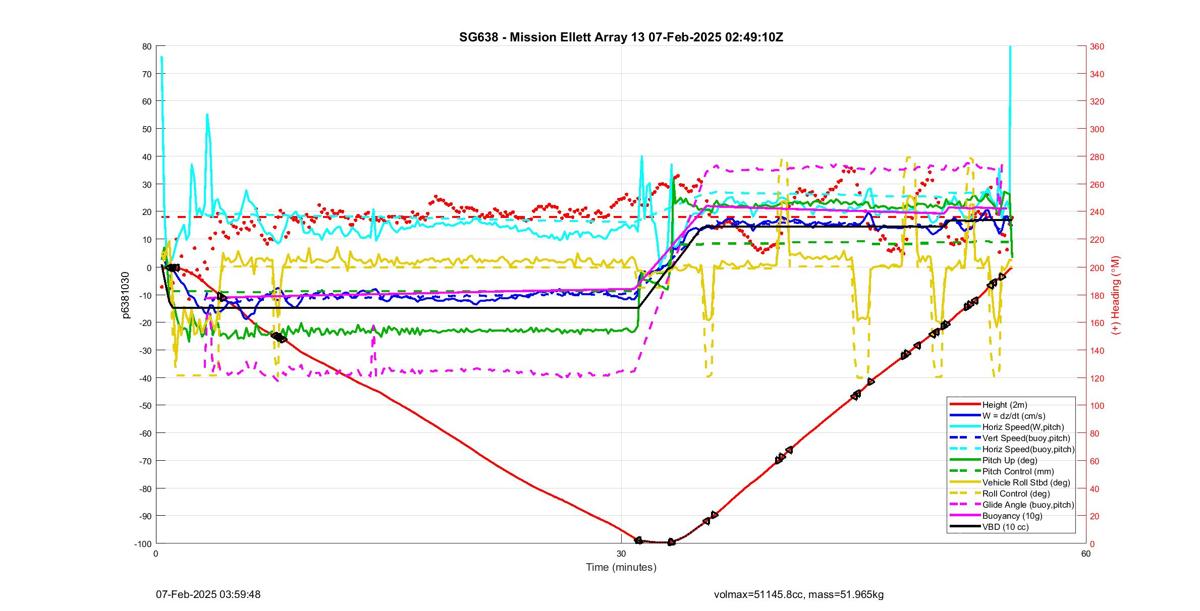The image size is (1200, 611).
Task: Select right heading-axis tick label '140'
Action: [x=1098, y=350]
